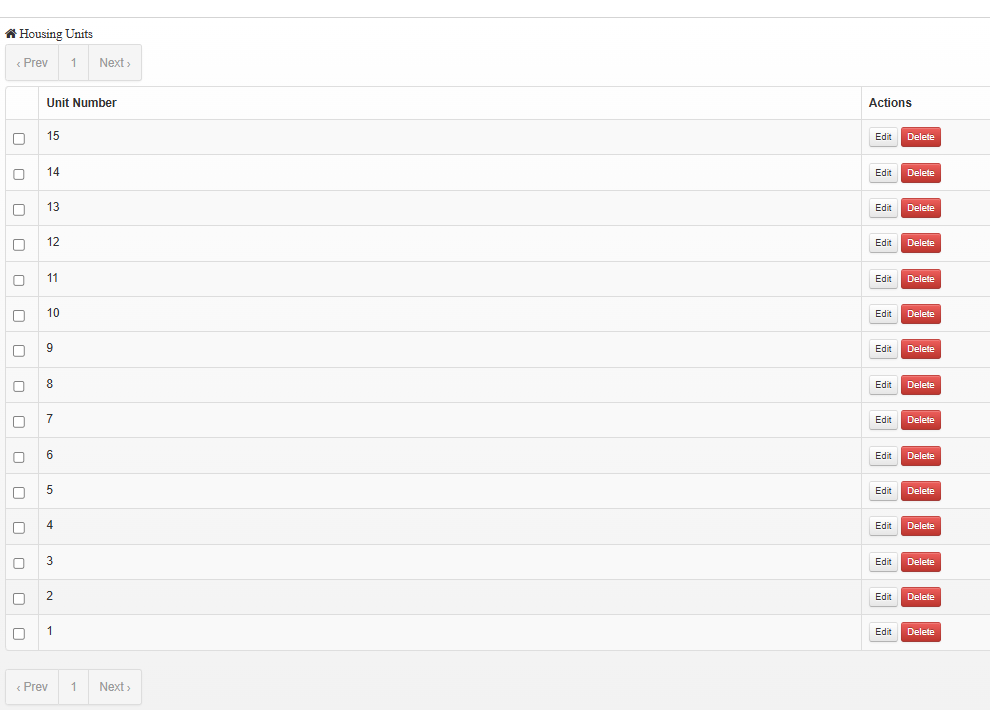Remove unit 3 with Delete button
This screenshot has width=990, height=710.
pos(920,562)
